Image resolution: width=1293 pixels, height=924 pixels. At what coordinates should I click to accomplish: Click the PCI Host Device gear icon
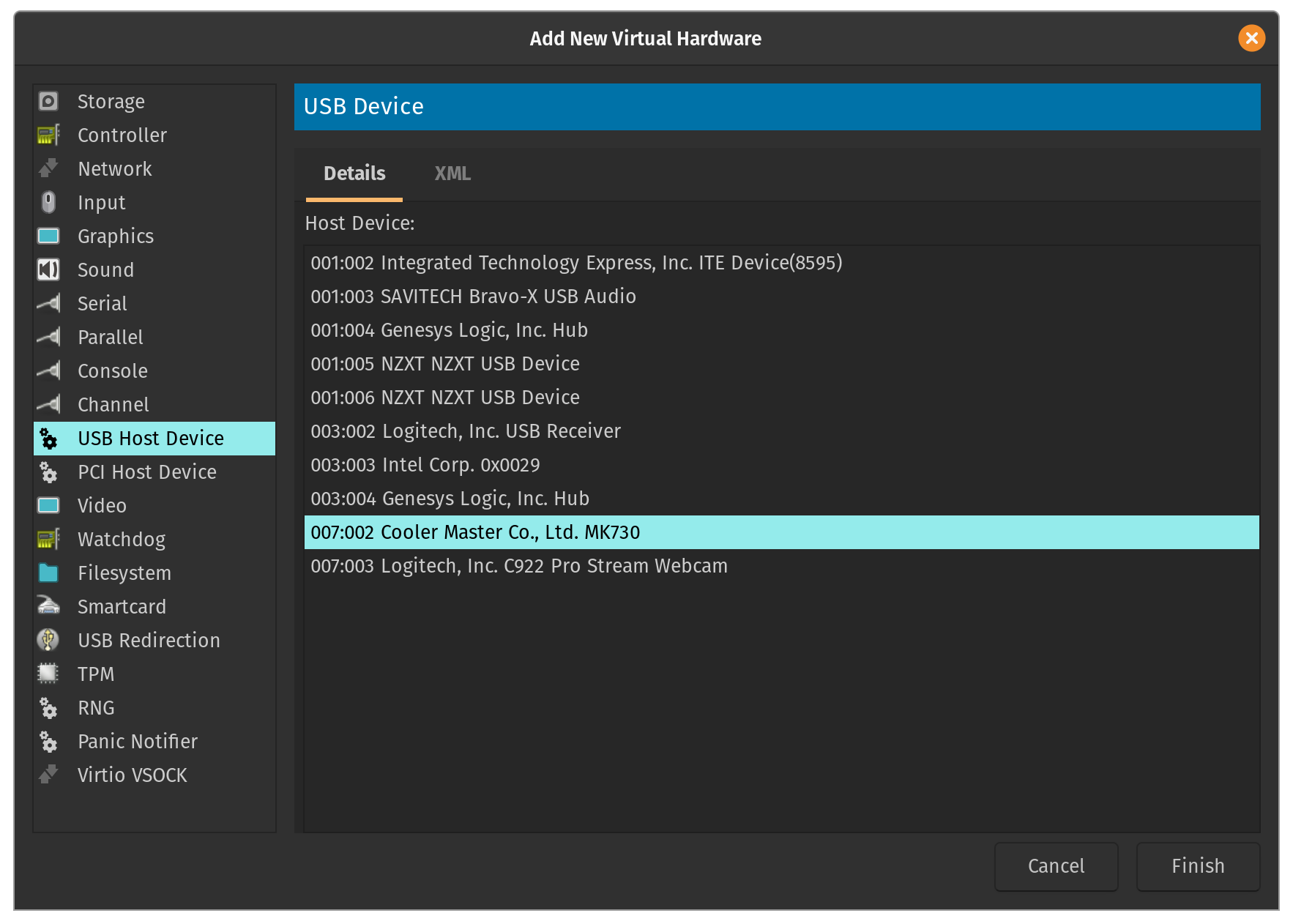coord(48,472)
